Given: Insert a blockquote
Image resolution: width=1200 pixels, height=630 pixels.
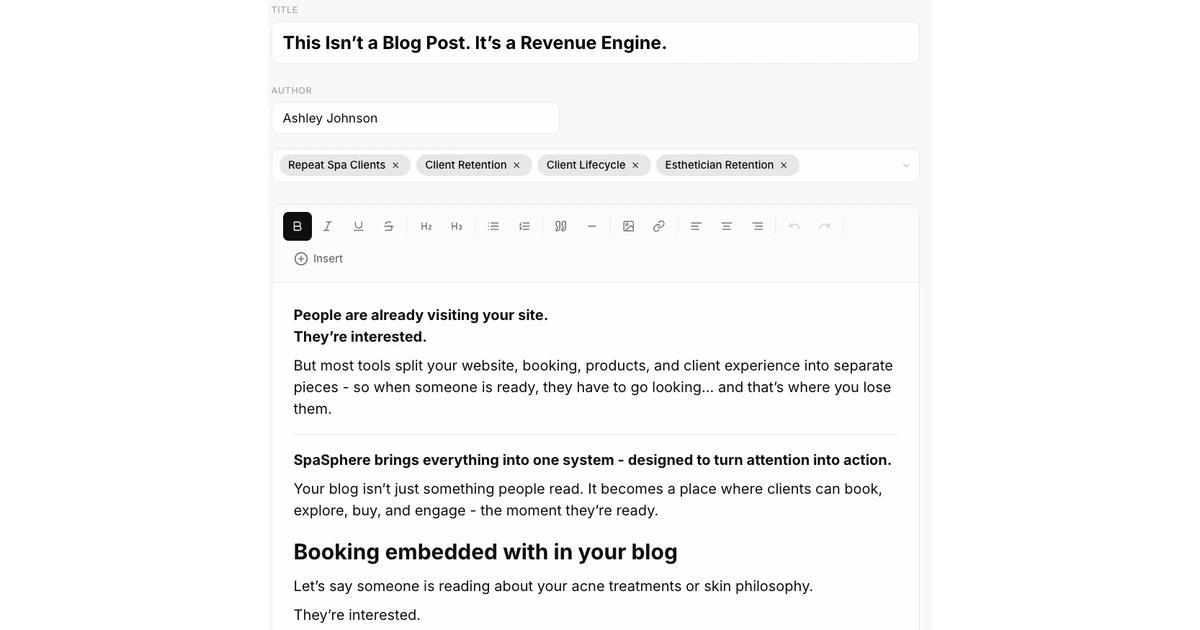Looking at the screenshot, I should click(x=561, y=227).
